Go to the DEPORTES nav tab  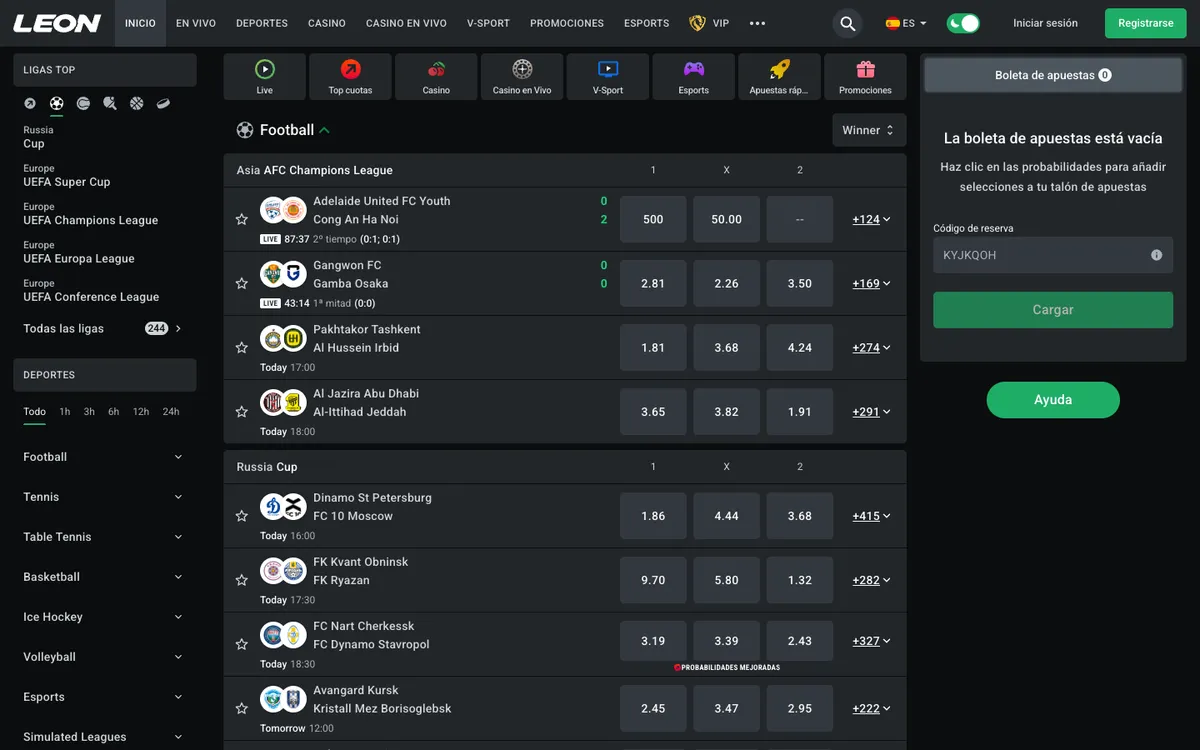[x=262, y=23]
